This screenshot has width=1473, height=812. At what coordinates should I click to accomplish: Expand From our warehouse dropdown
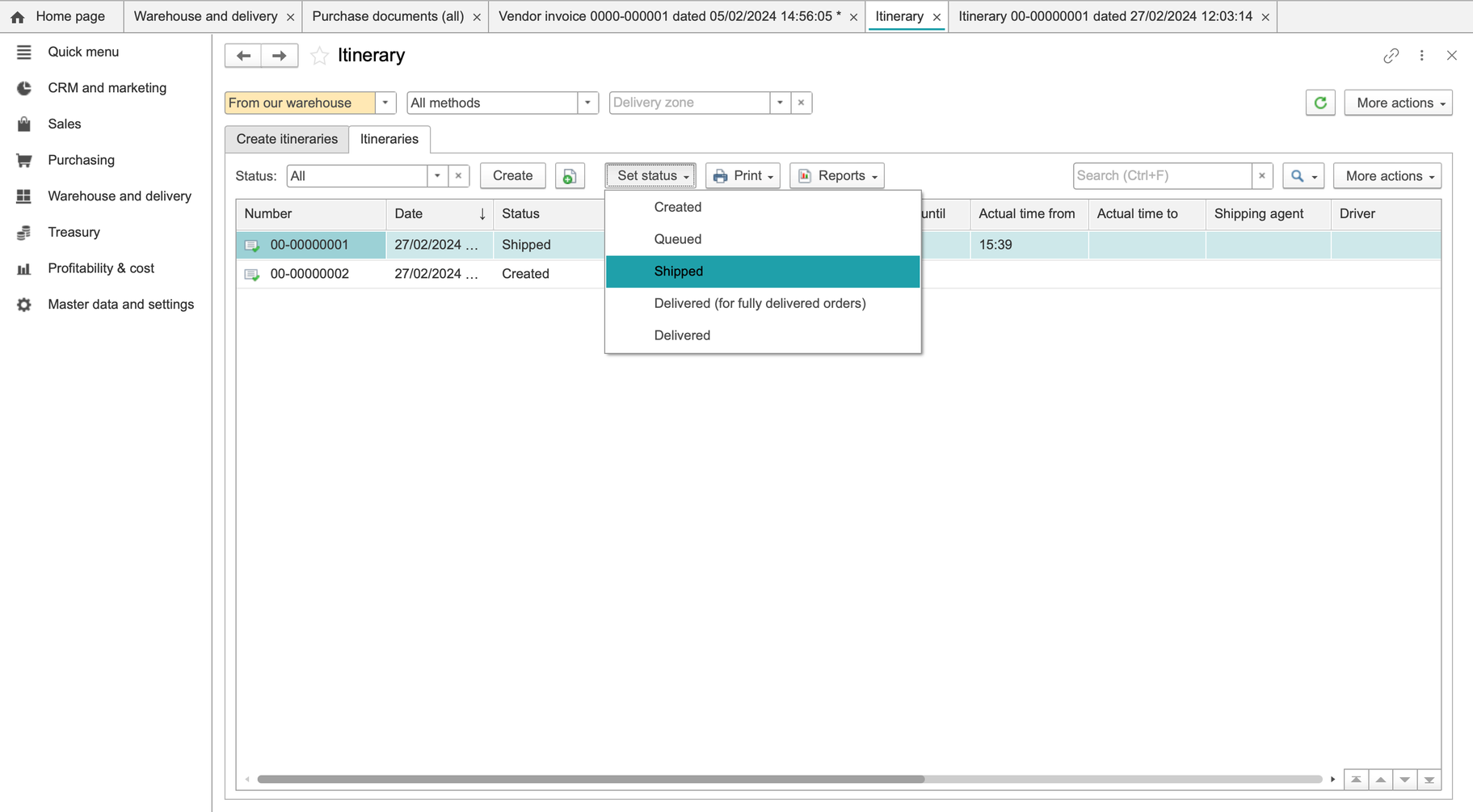385,103
